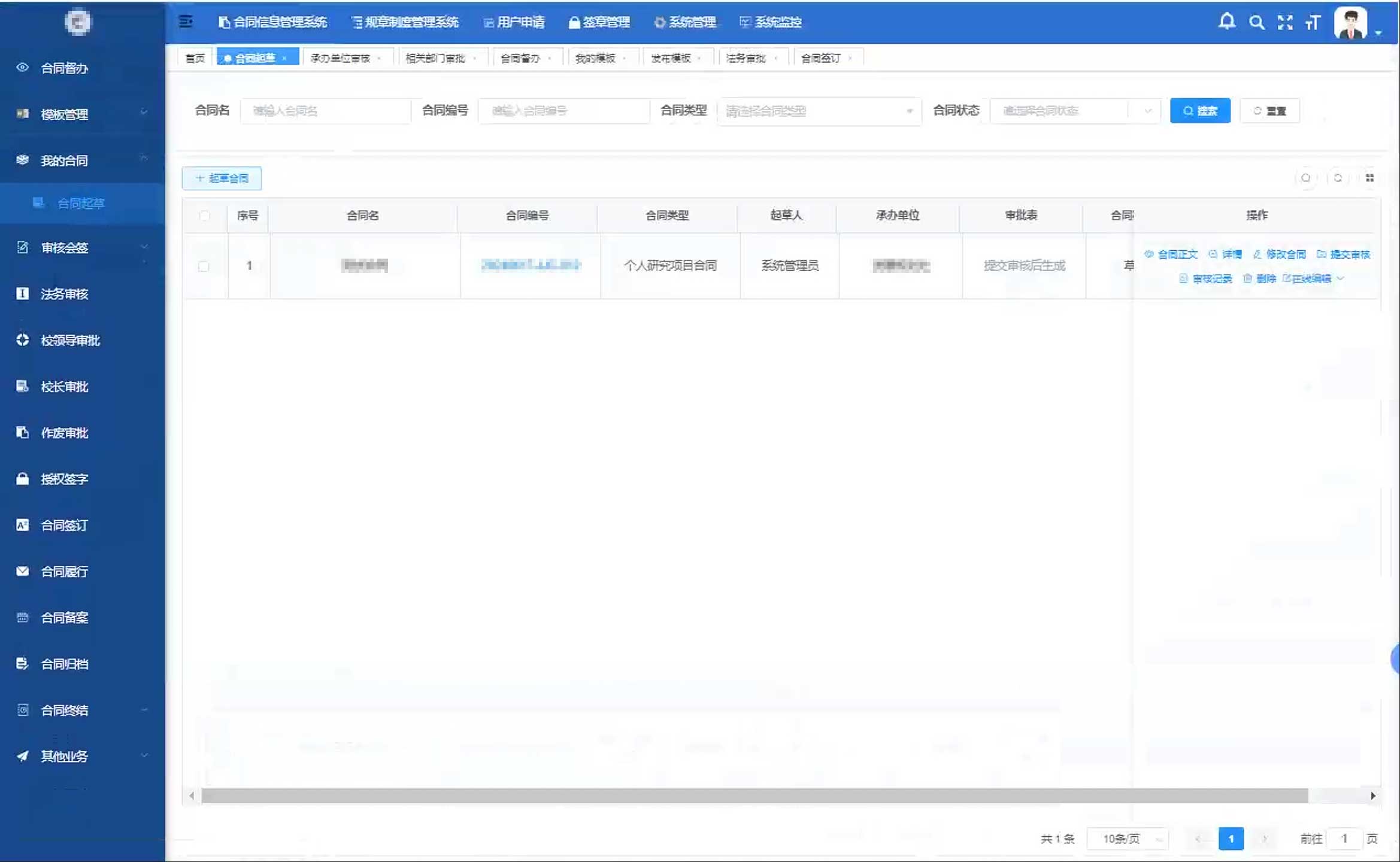Expand 其他业务 in the sidebar
Screen dimensions: 1400x862
tap(82, 756)
